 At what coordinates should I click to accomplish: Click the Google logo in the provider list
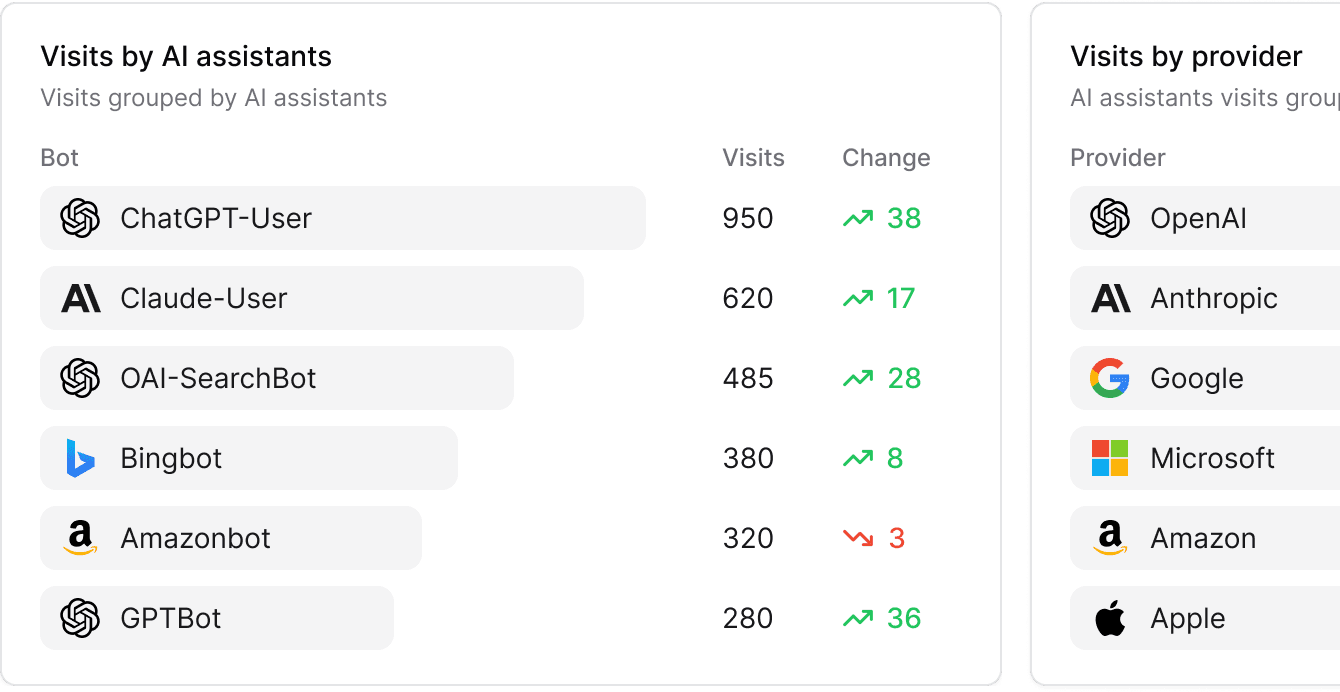coord(1110,378)
